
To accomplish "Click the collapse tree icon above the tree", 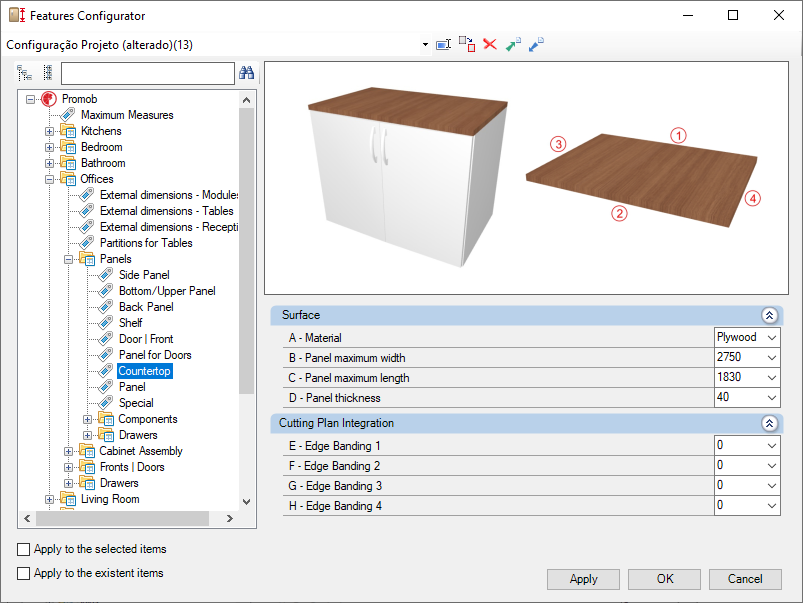I will [x=48, y=73].
